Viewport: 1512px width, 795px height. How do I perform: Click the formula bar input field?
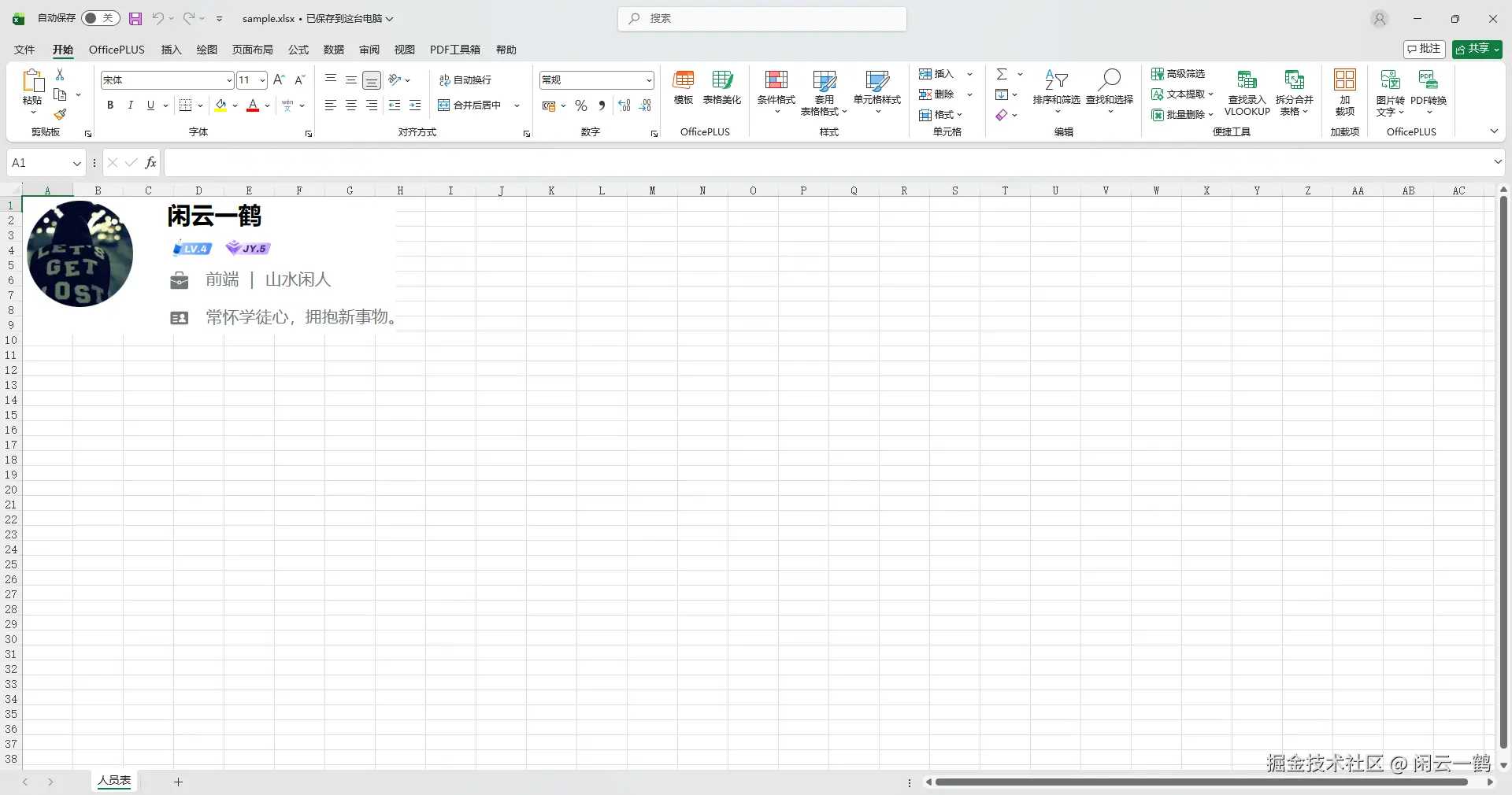tap(828, 163)
